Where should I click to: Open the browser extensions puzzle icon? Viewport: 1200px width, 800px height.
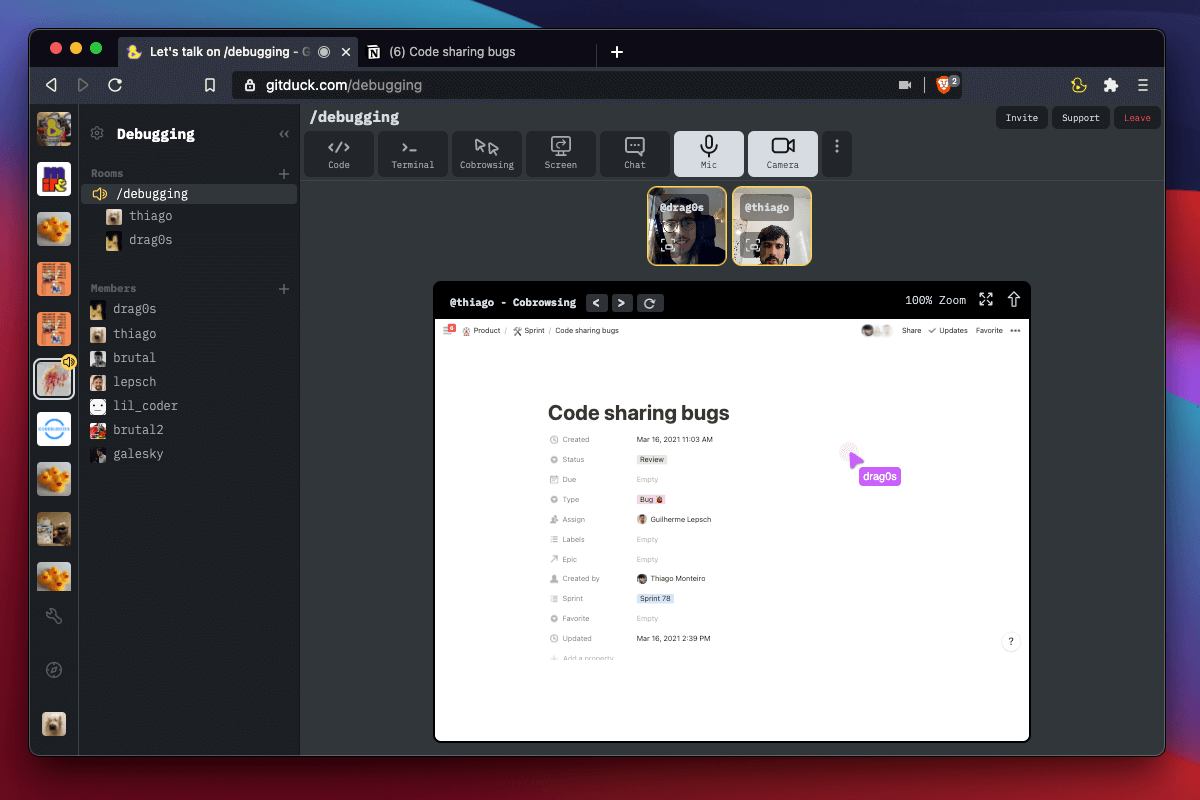1111,85
